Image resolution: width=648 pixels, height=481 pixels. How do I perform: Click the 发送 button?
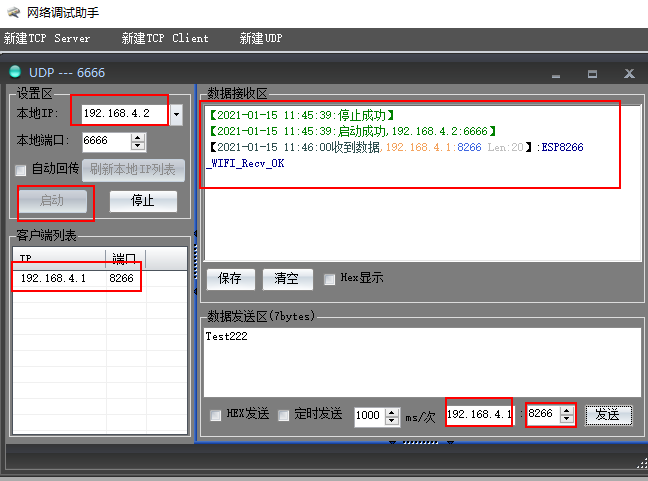point(609,415)
